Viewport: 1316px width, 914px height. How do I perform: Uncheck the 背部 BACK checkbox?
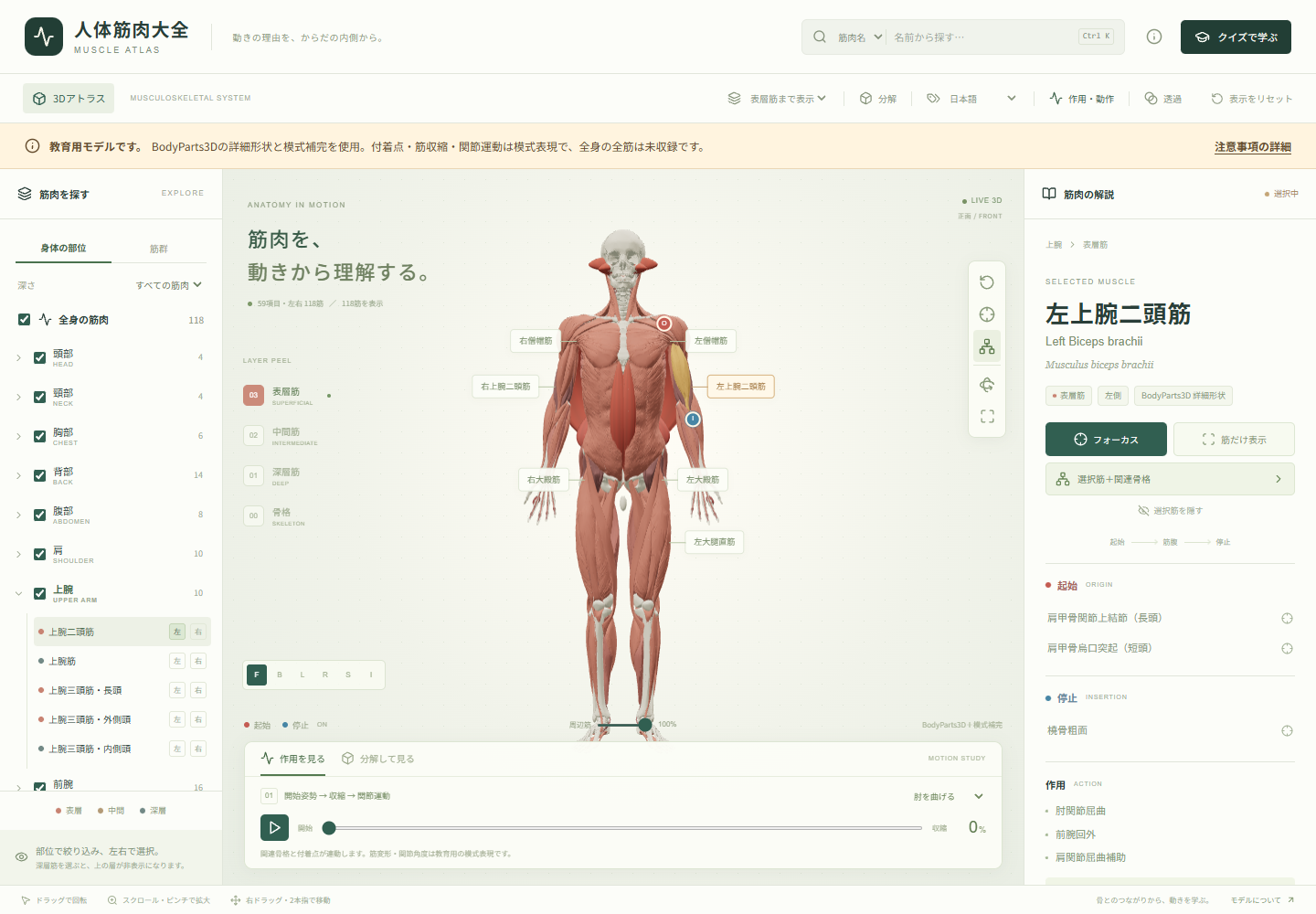click(x=39, y=475)
